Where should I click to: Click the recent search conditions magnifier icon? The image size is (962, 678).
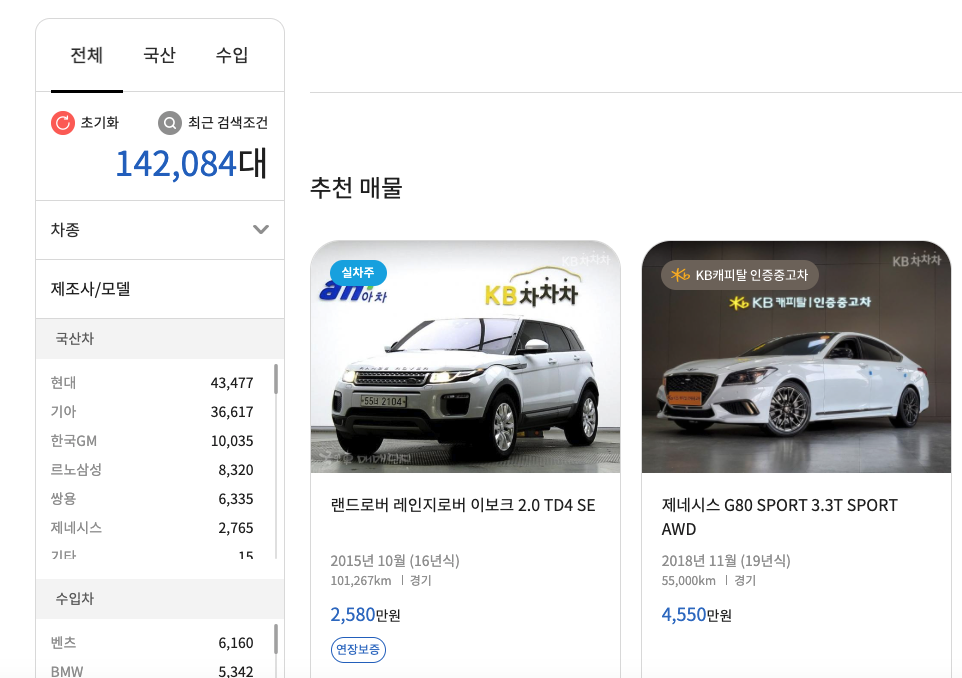[170, 123]
